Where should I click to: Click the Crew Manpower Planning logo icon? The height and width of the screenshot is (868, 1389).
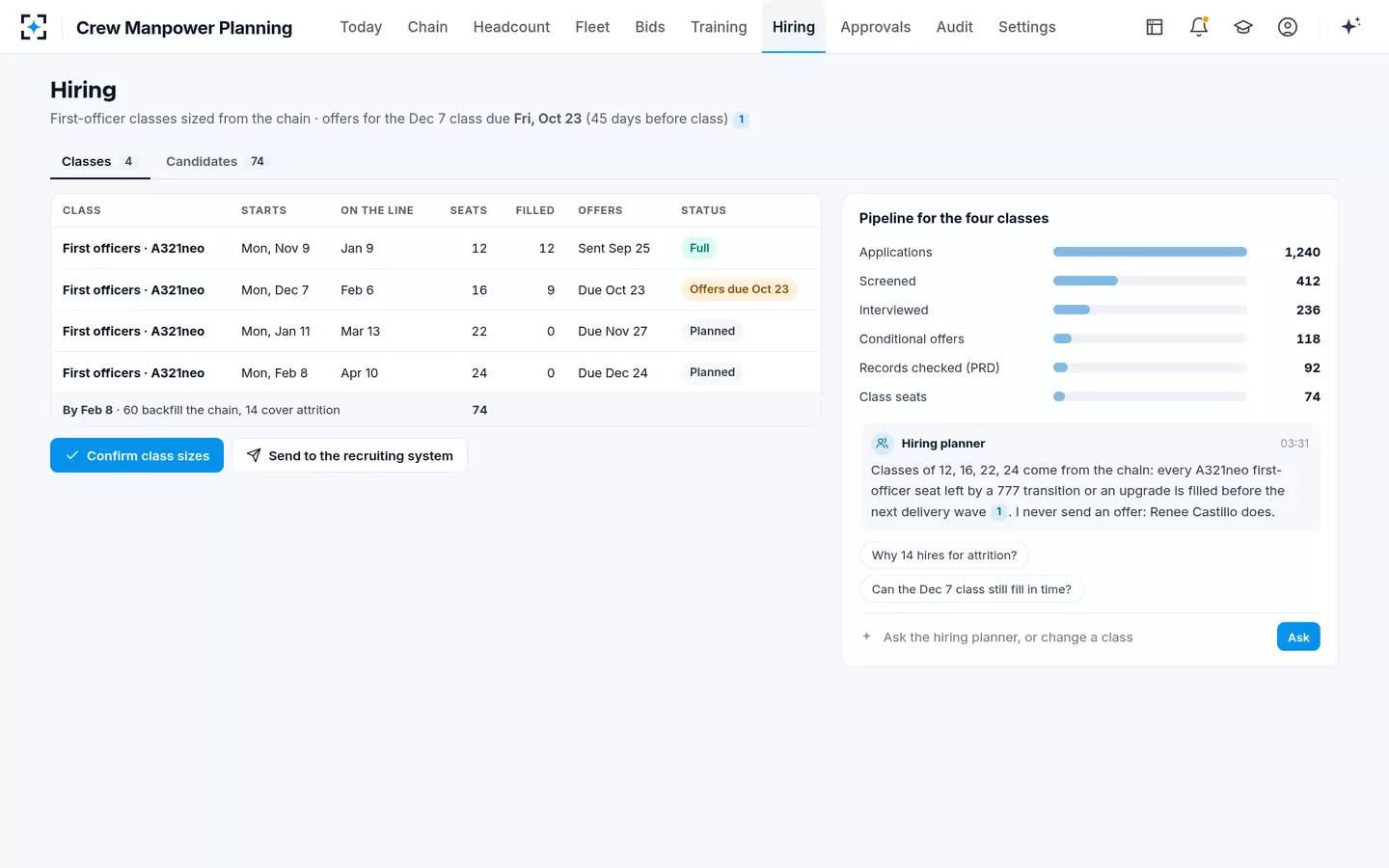point(34,27)
